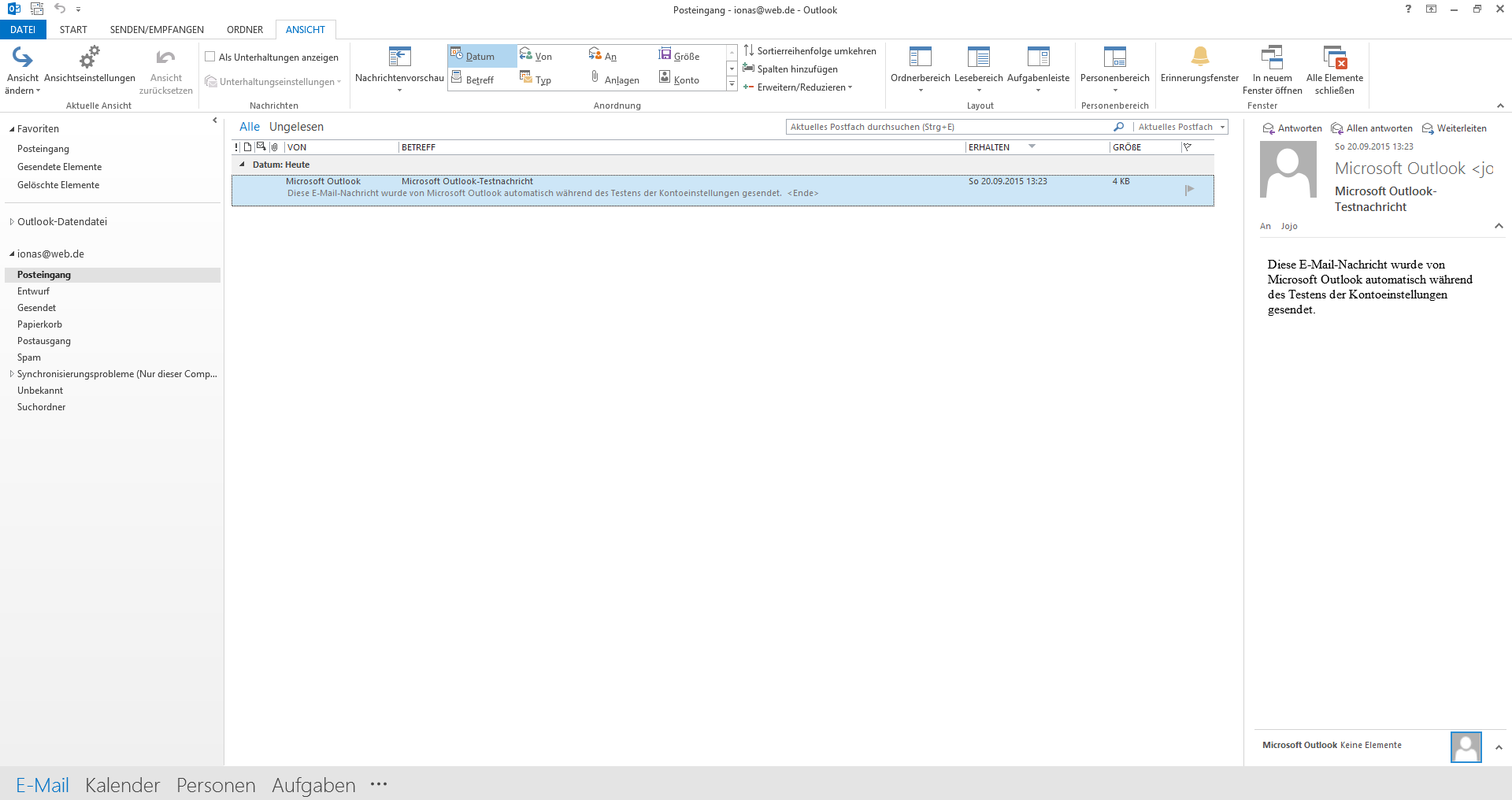Expand the people pane chevron
The image size is (1512, 800).
[x=1499, y=747]
